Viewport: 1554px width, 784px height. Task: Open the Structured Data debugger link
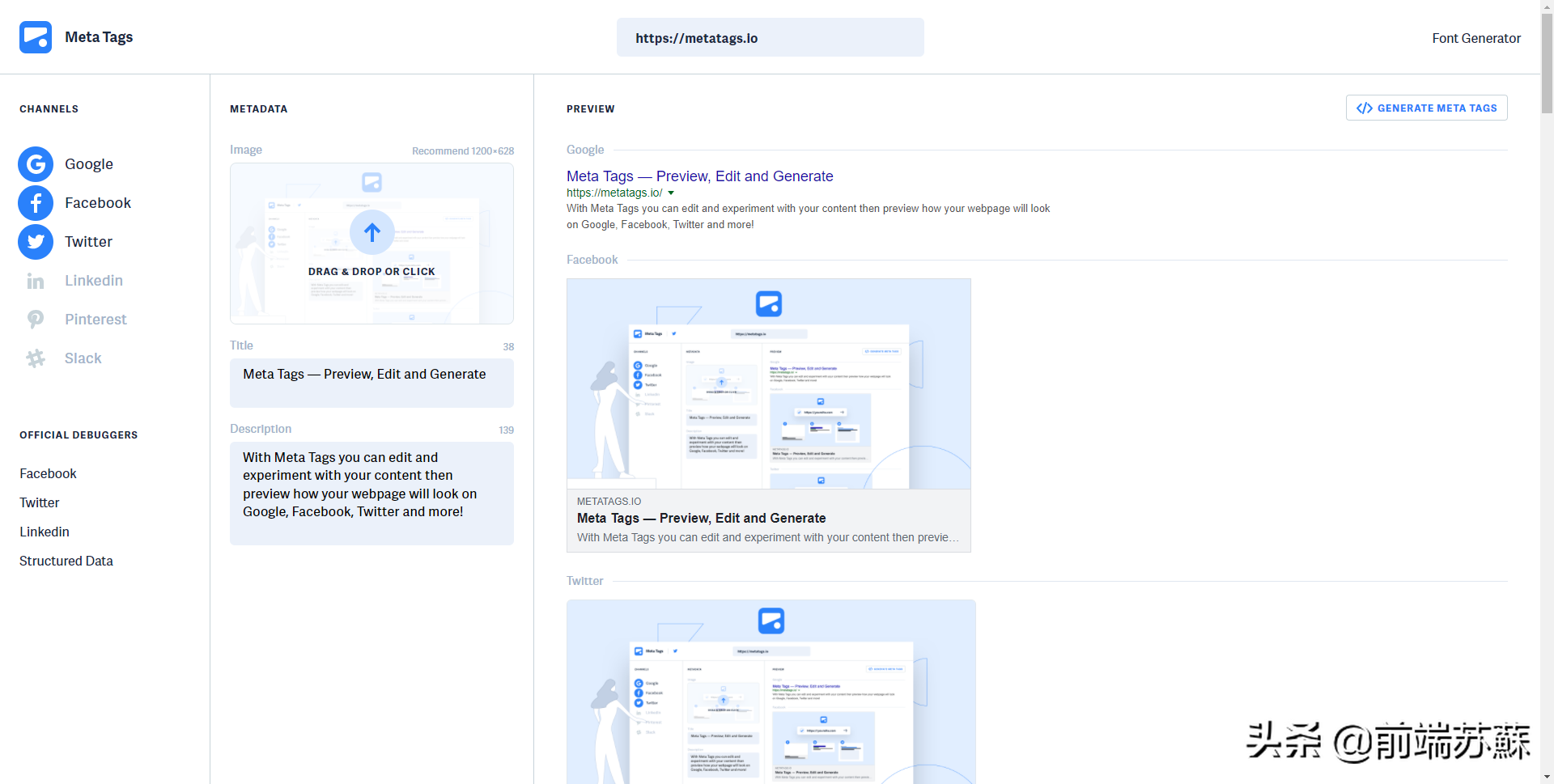[x=66, y=561]
